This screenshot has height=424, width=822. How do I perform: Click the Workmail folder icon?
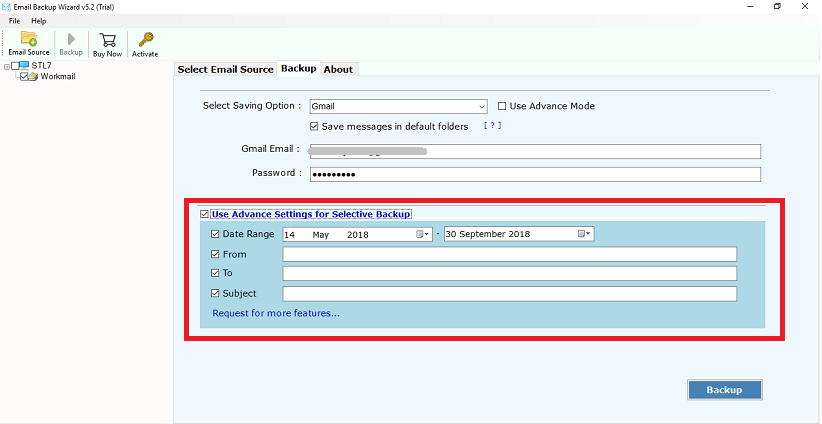coord(33,77)
